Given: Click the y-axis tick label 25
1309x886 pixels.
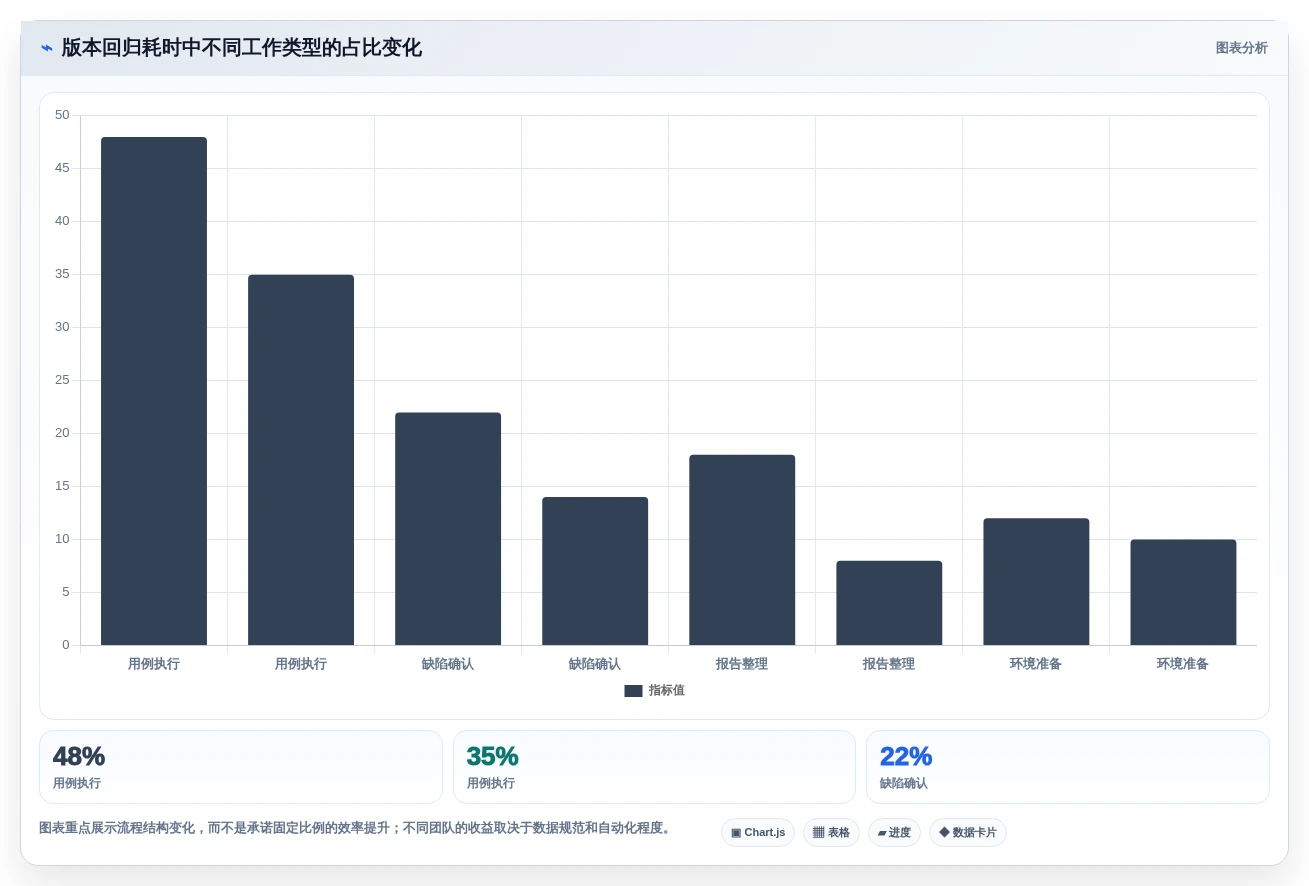Looking at the screenshot, I should [x=63, y=380].
